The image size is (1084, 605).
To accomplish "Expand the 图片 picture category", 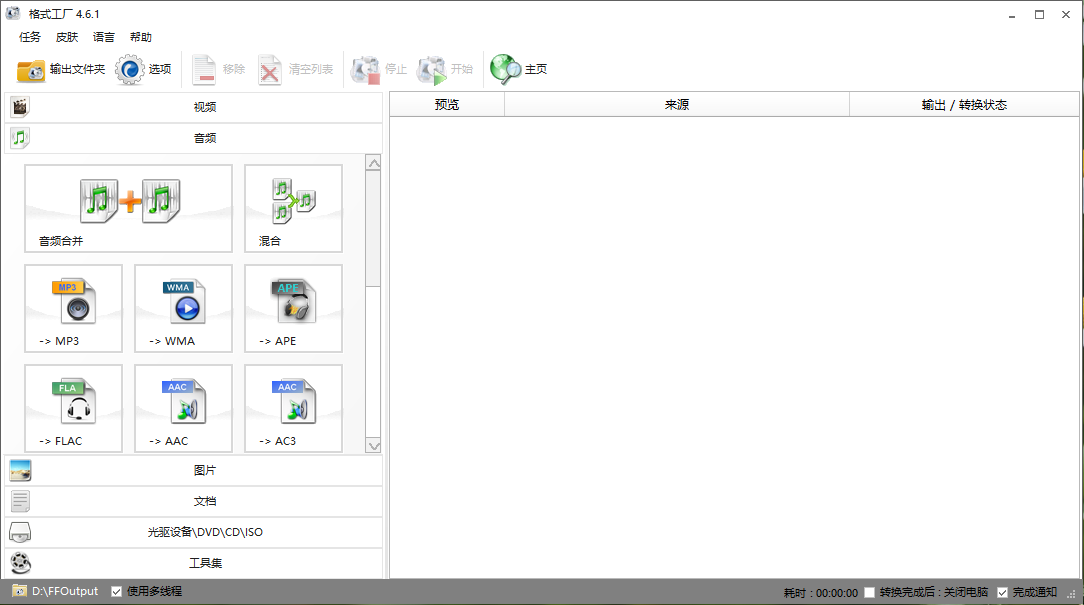I will click(194, 470).
